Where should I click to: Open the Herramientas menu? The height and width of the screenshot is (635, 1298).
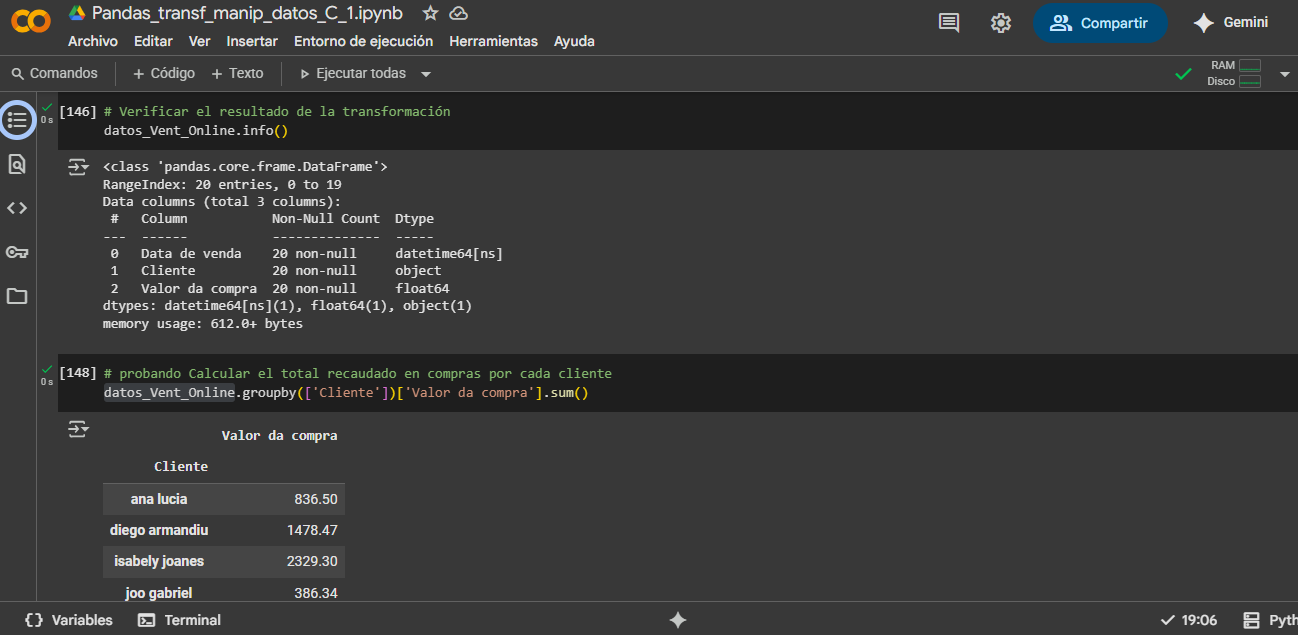[x=494, y=41]
